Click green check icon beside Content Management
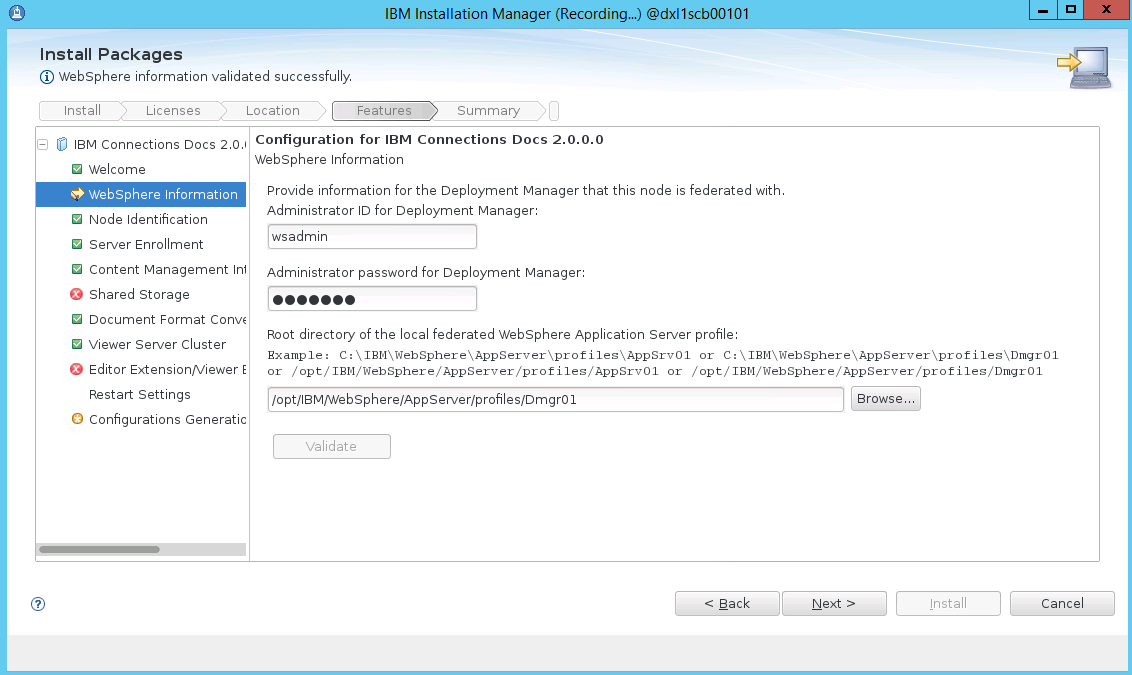This screenshot has width=1132, height=675. click(x=77, y=269)
